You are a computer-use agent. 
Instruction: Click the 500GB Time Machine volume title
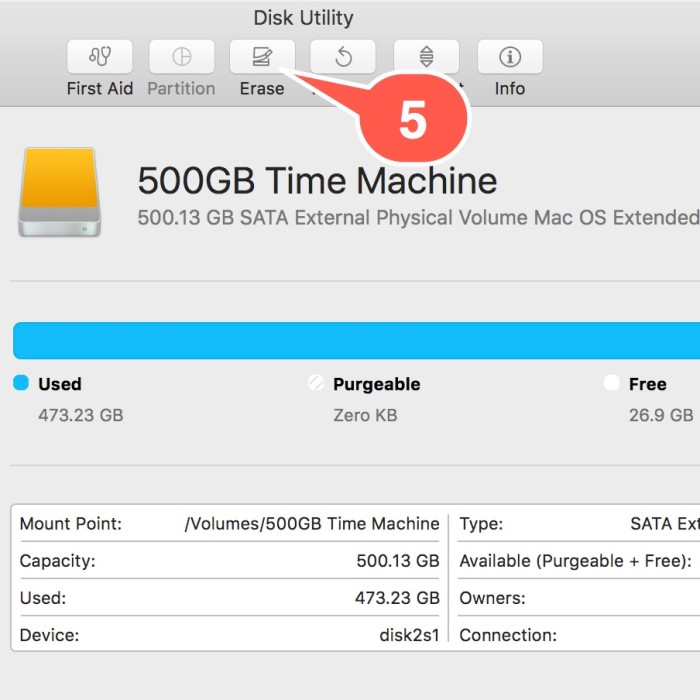pos(317,181)
